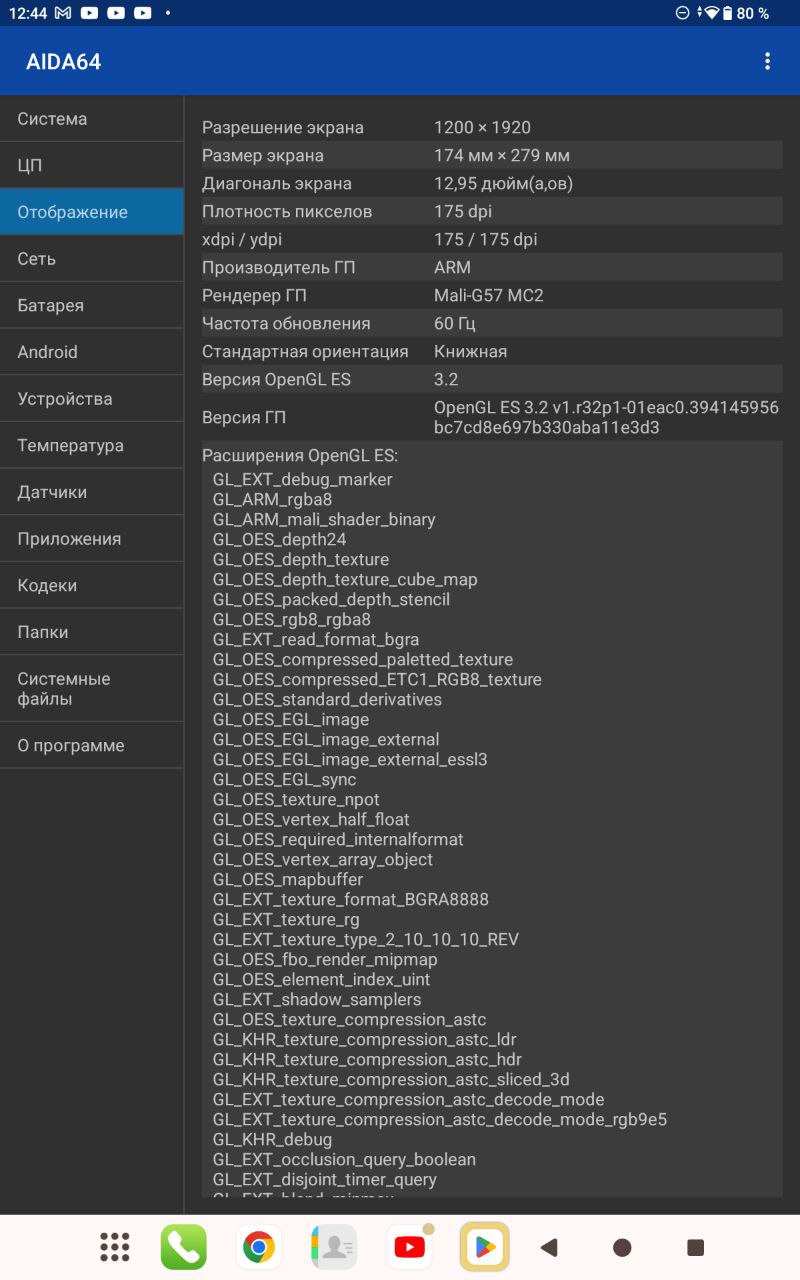Select Системные файлы in sidebar
Image resolution: width=800 pixels, height=1280 pixels.
(91, 689)
